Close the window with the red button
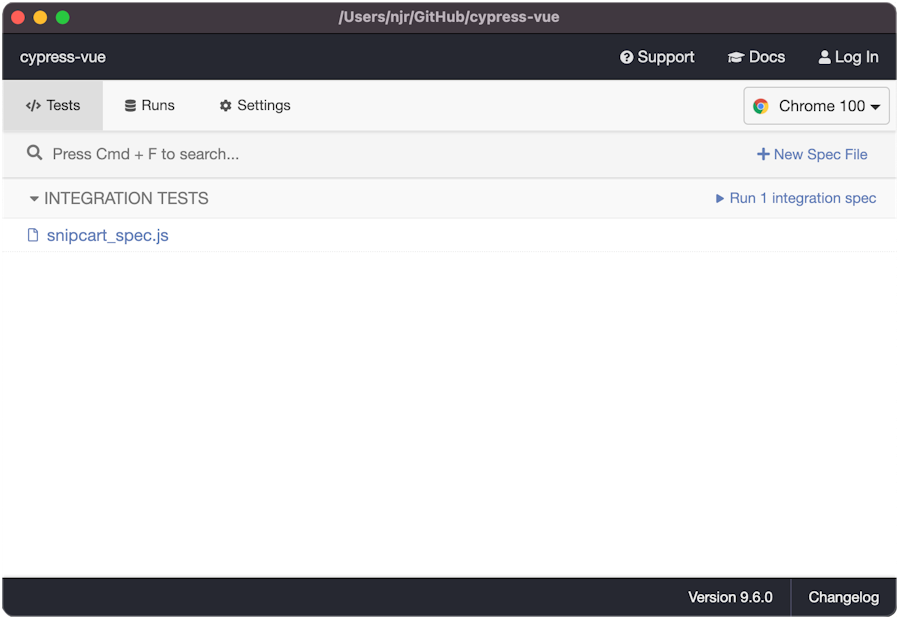The height and width of the screenshot is (620, 900). tap(18, 17)
